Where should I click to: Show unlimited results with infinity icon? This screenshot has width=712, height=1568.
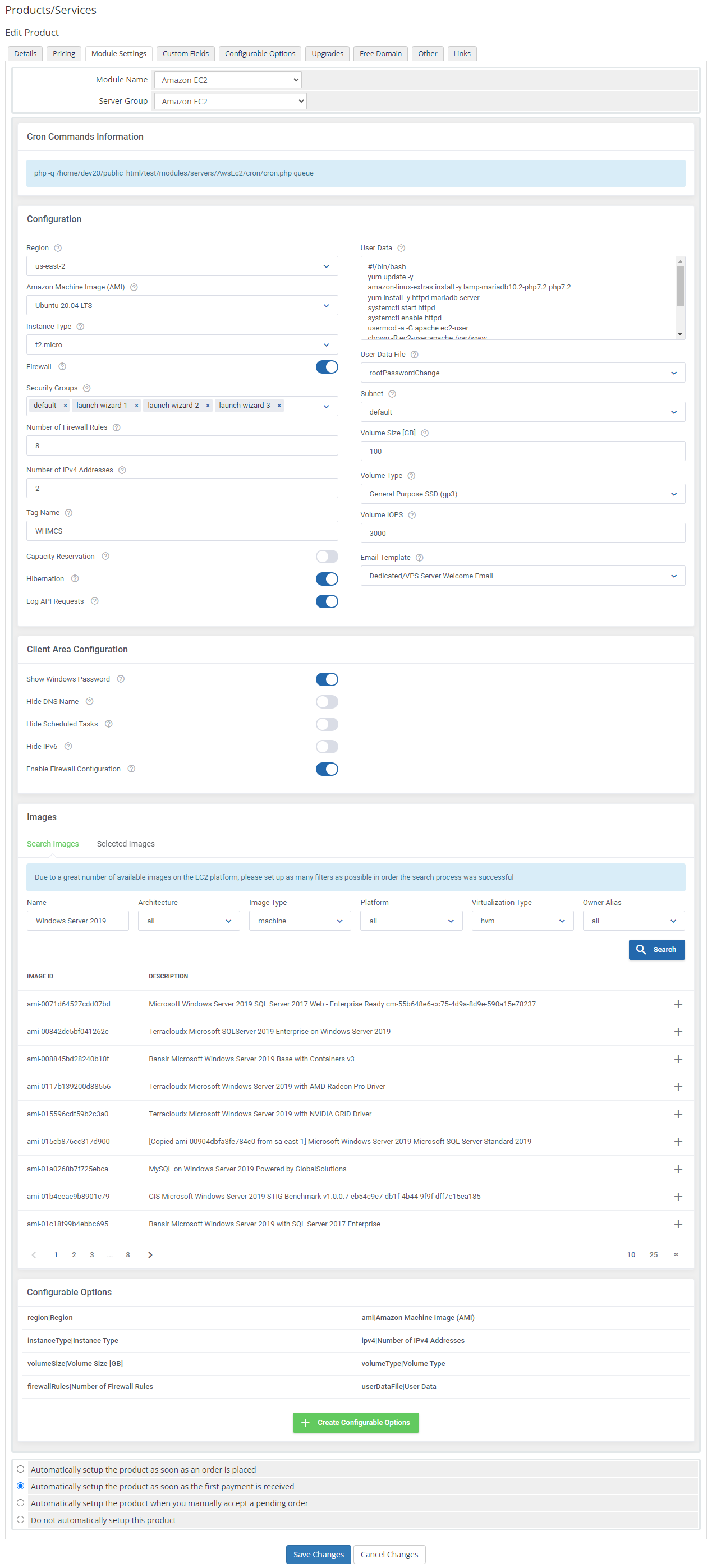point(676,1255)
